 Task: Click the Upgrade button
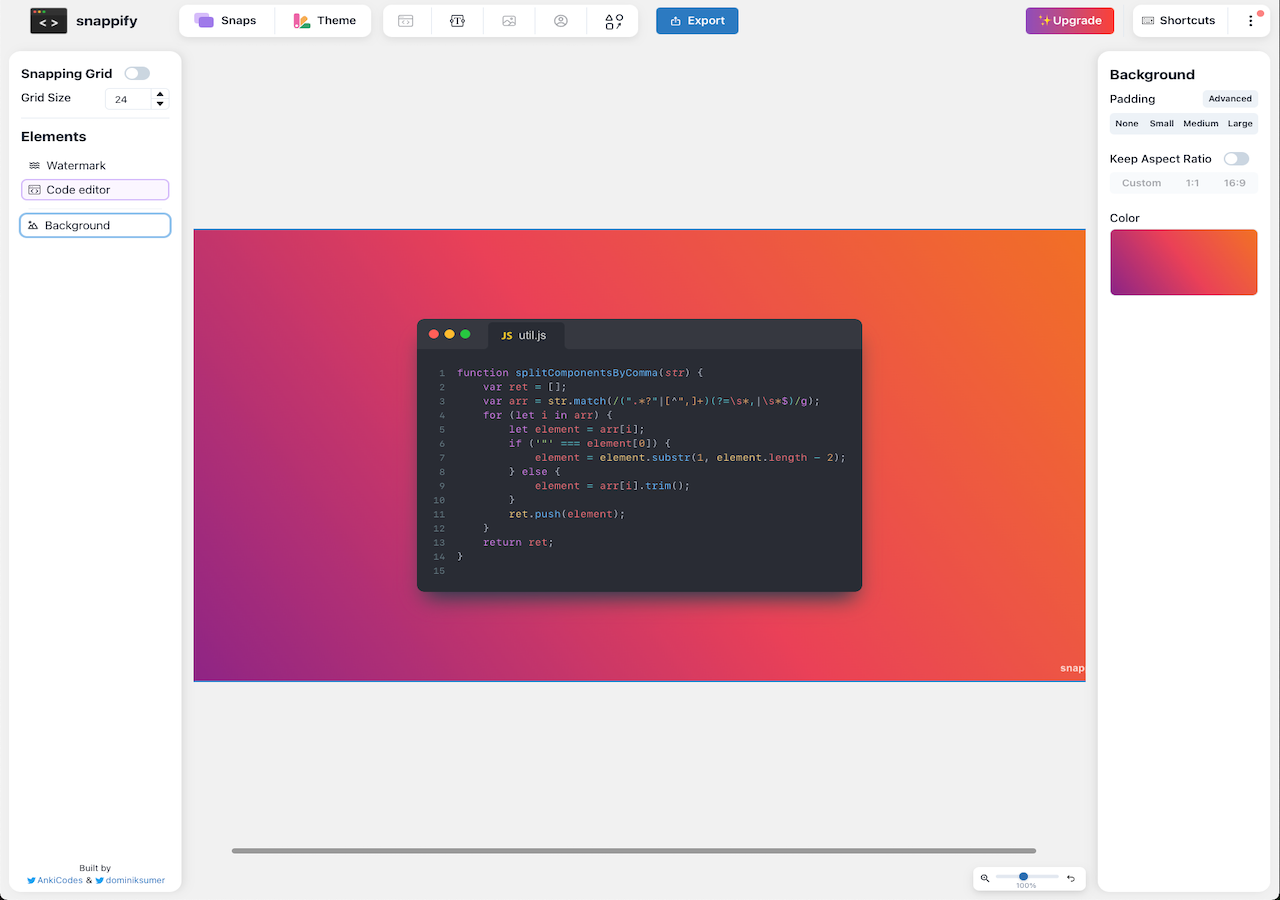(x=1069, y=21)
